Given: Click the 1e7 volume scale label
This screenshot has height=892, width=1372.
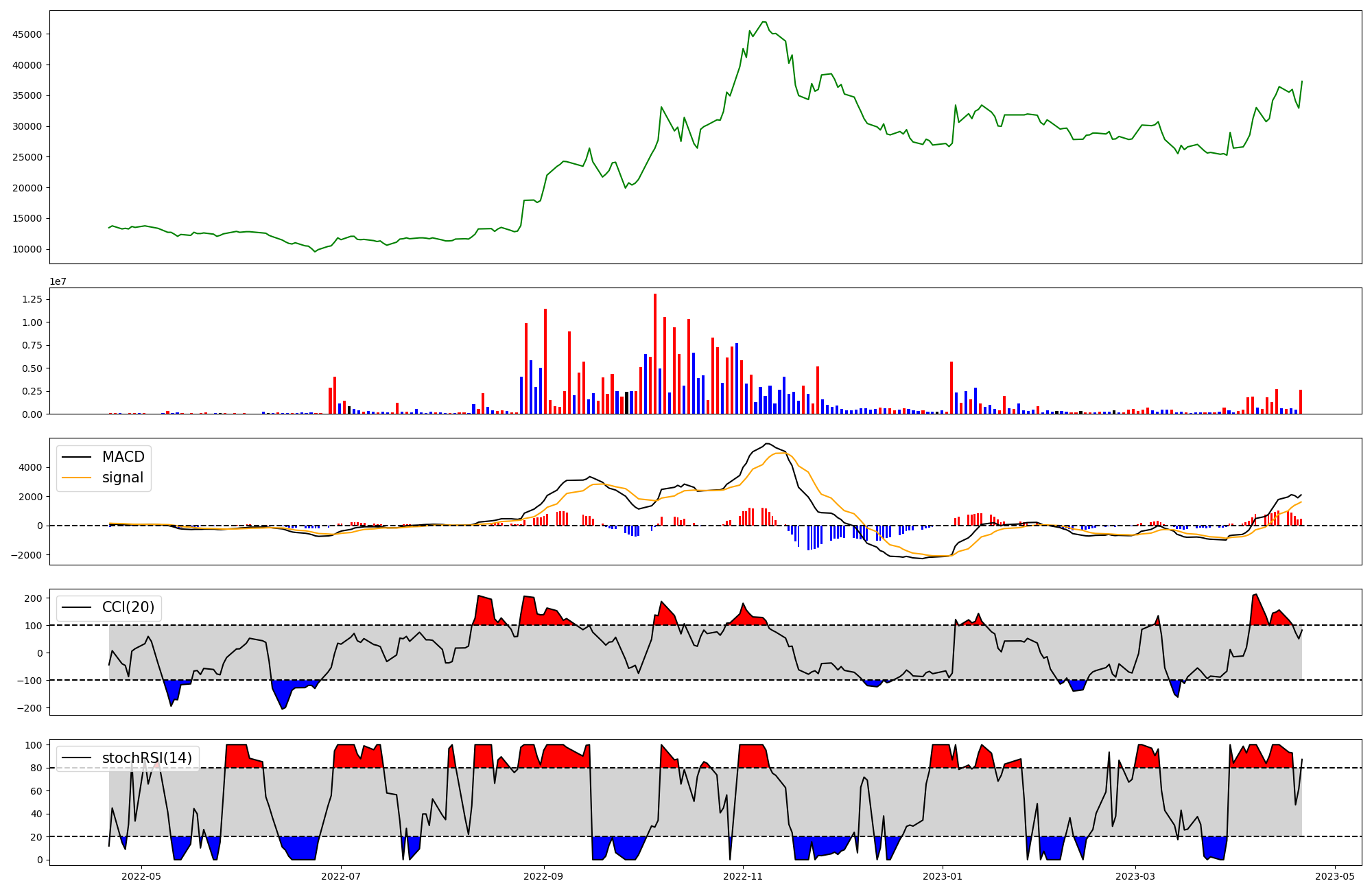Looking at the screenshot, I should tap(58, 281).
